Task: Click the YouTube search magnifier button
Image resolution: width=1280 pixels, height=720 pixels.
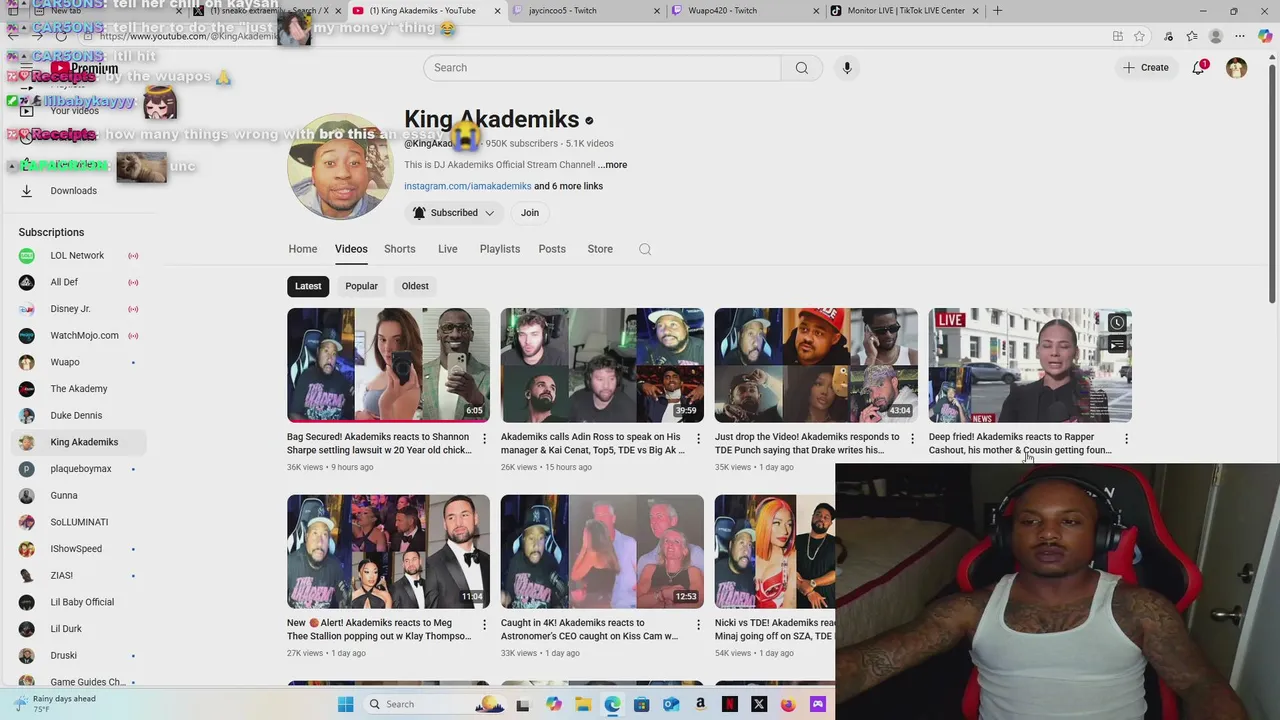Action: pos(801,68)
